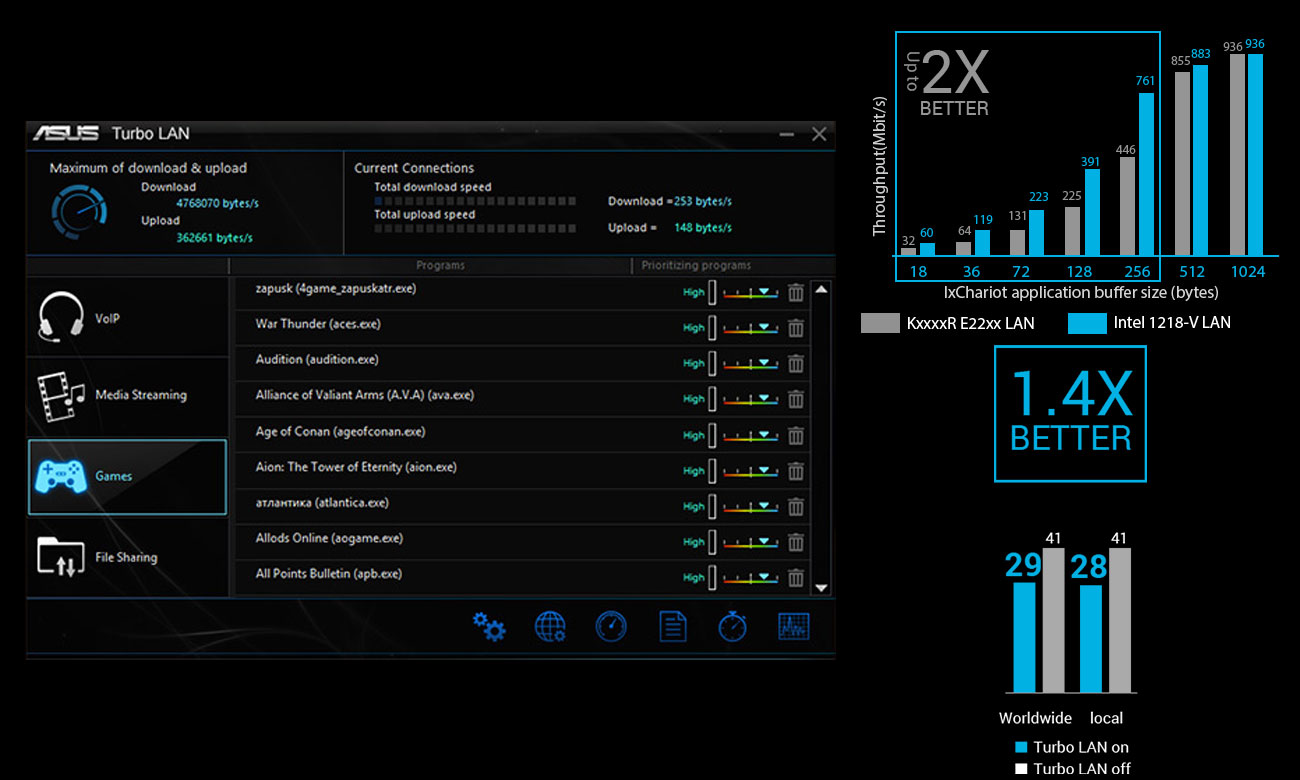This screenshot has height=780, width=1300.
Task: Select Audition (audition.exe) row text
Action: coord(317,360)
